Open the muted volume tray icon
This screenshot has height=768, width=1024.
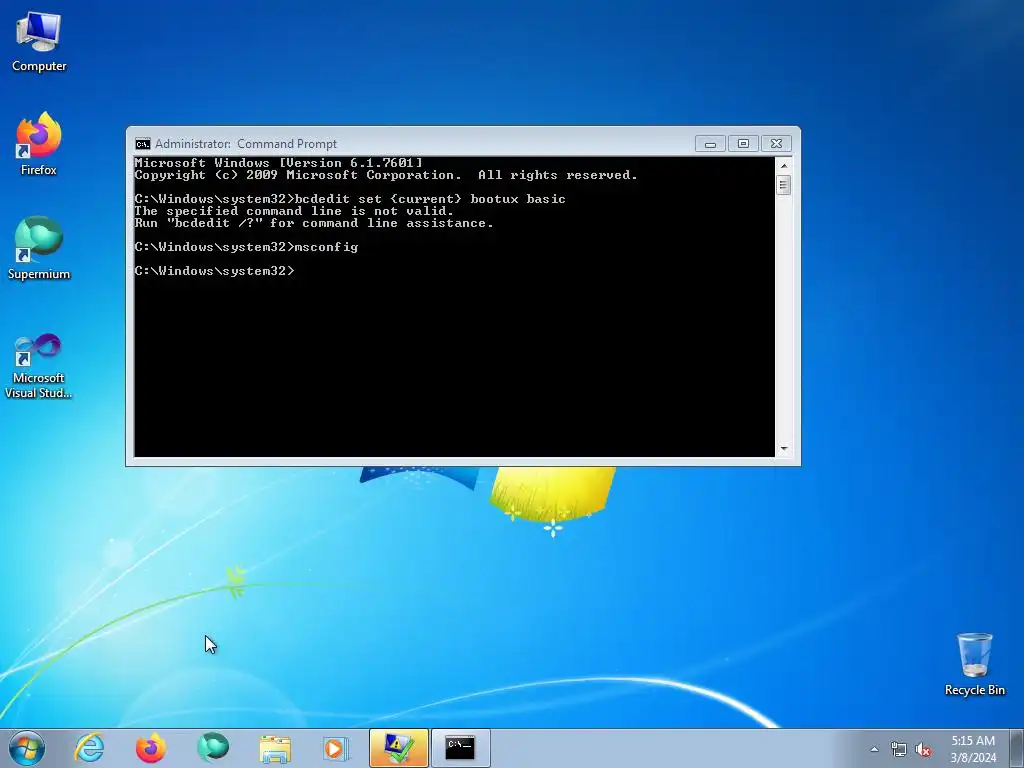click(x=923, y=750)
